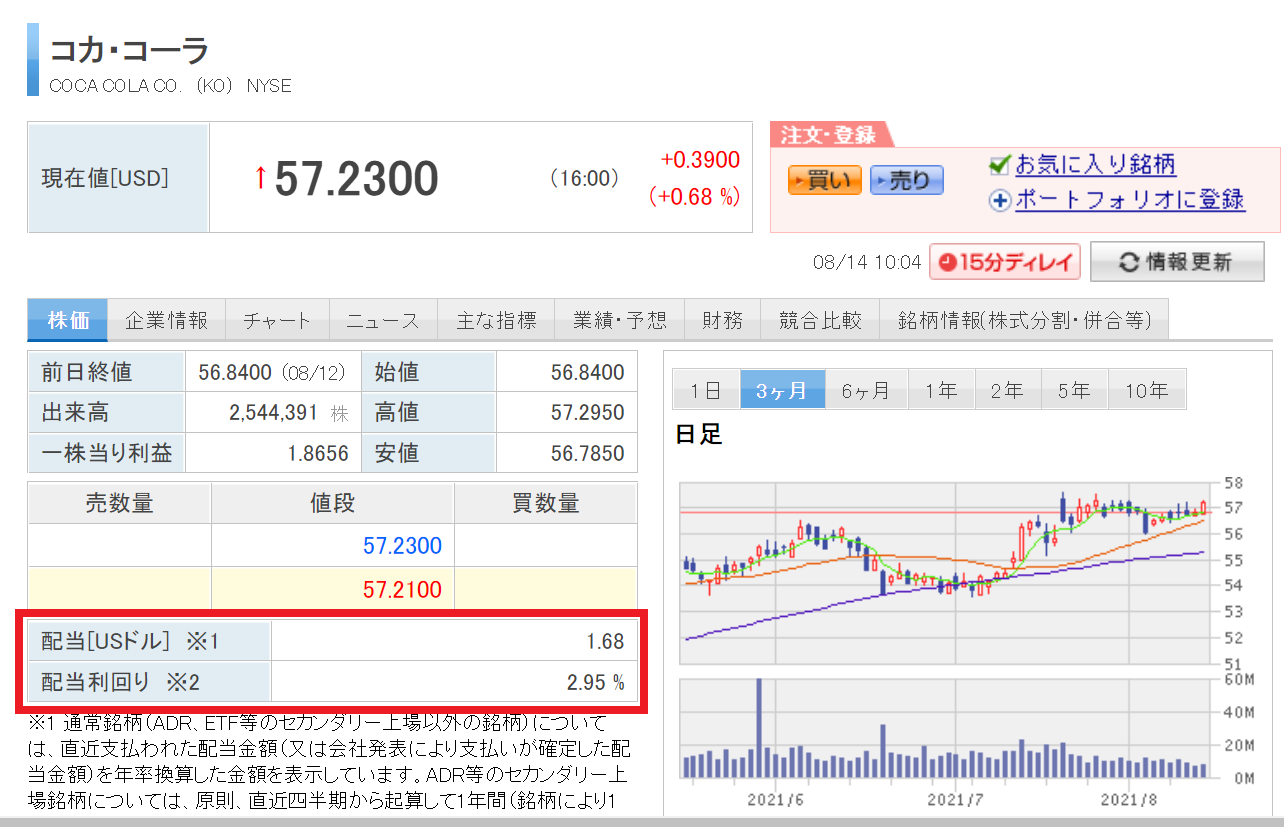
Task: Switch to the 企業情報 tab
Action: (x=167, y=321)
